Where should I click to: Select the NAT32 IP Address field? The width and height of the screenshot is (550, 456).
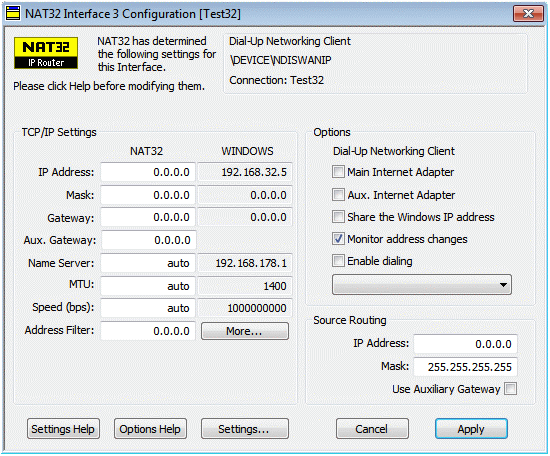click(148, 172)
